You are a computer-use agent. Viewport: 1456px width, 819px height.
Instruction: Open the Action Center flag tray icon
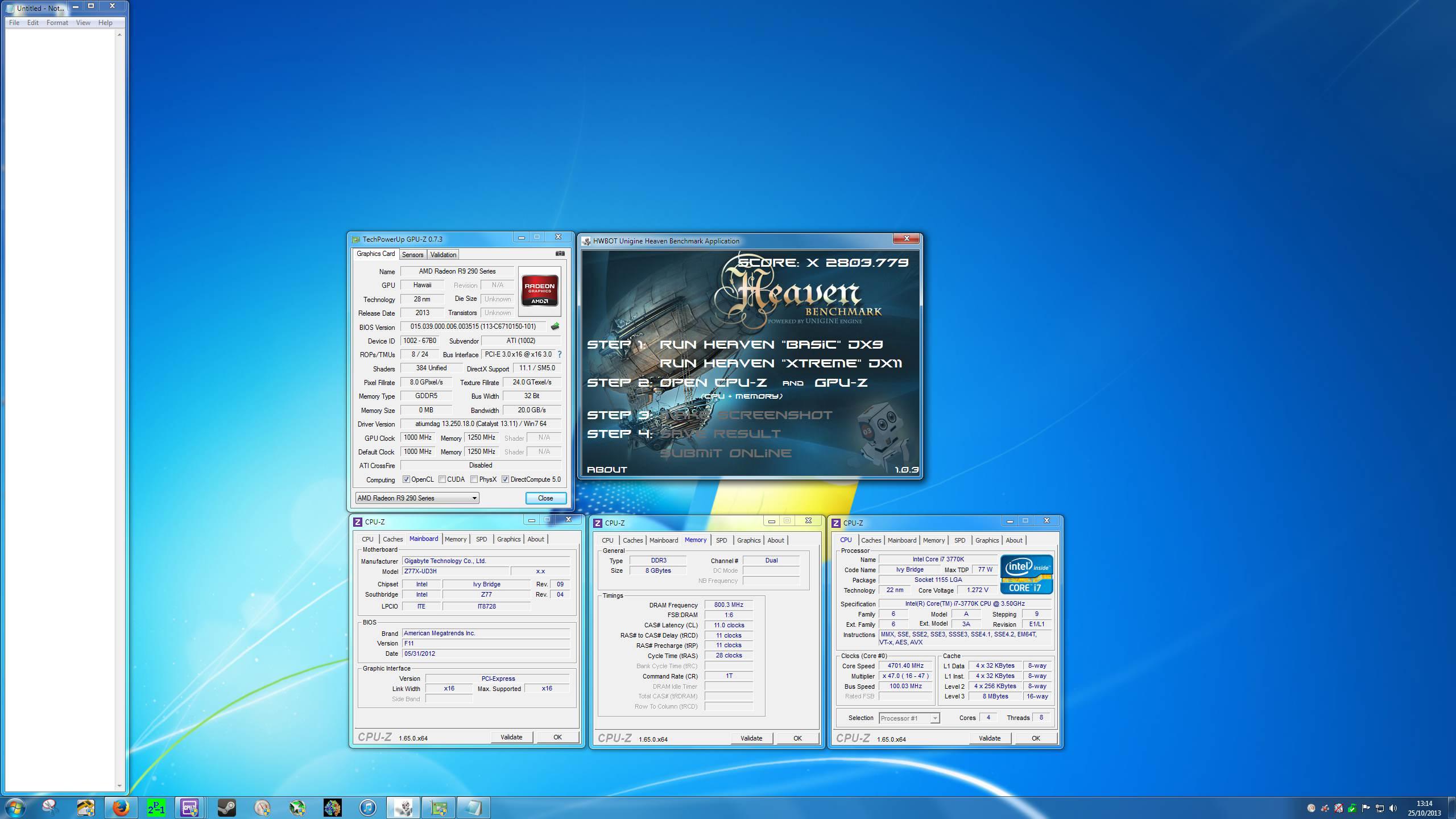tap(1366, 808)
